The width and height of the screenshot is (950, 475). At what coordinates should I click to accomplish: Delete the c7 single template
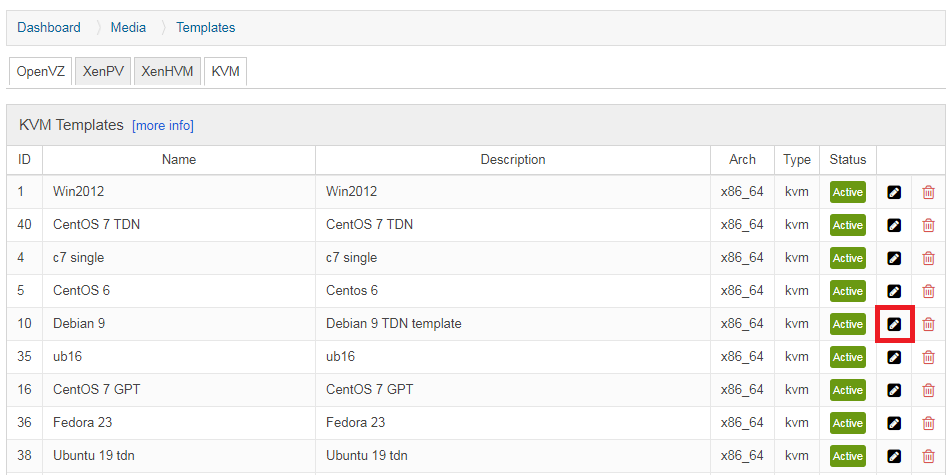[928, 258]
